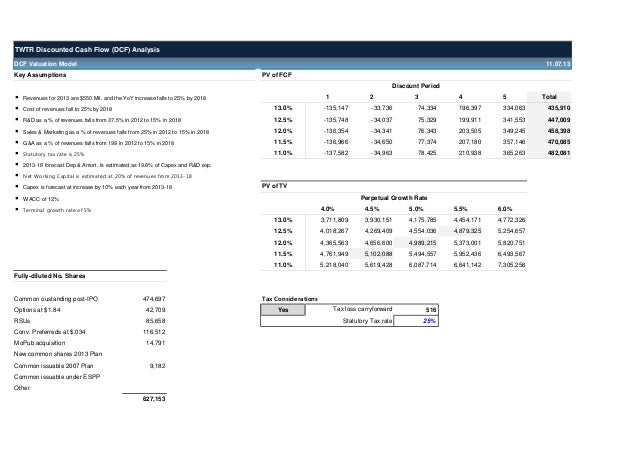The width and height of the screenshot is (638, 452).
Task: Click the highlighted TV value 4,989,215
Action: tap(422, 242)
